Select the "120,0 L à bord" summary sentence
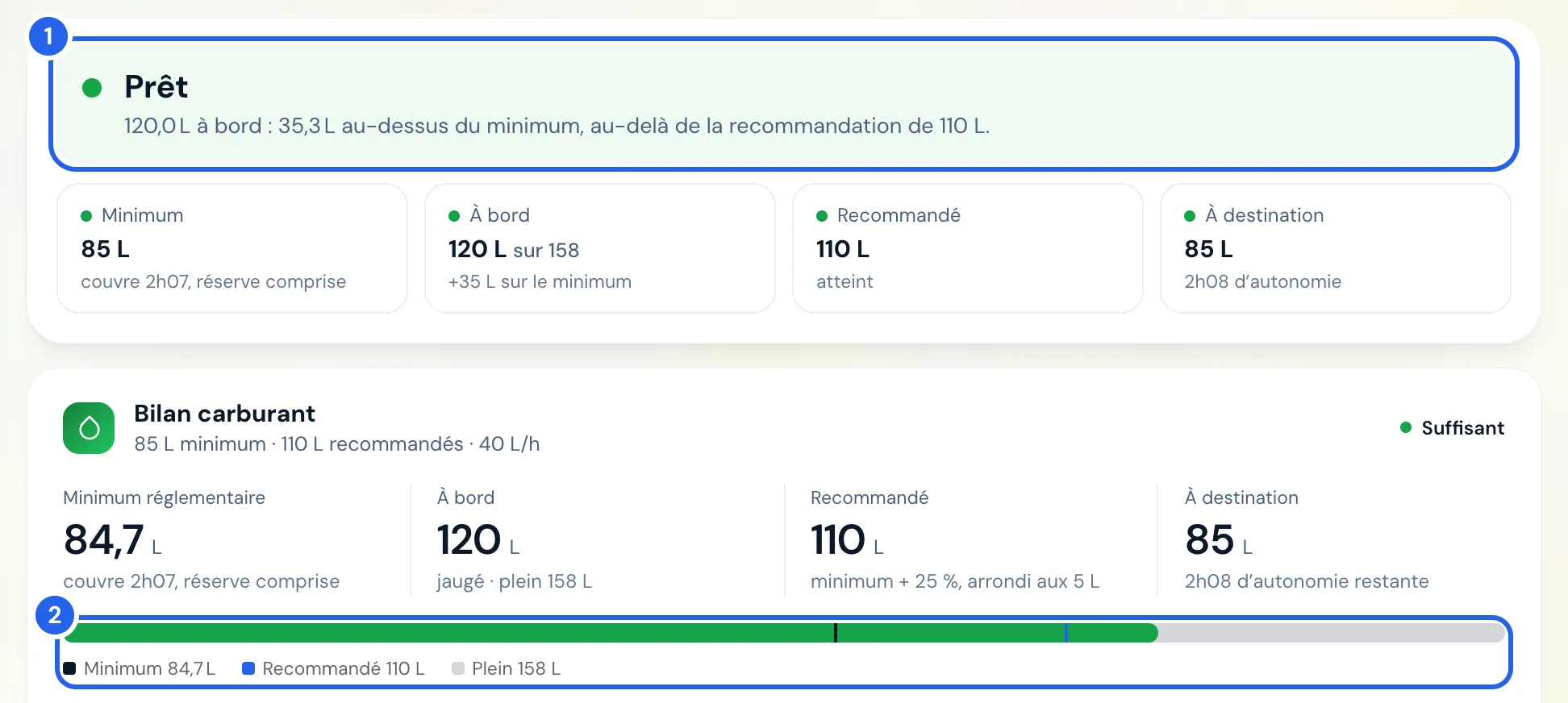Viewport: 1568px width, 703px height. (x=557, y=126)
